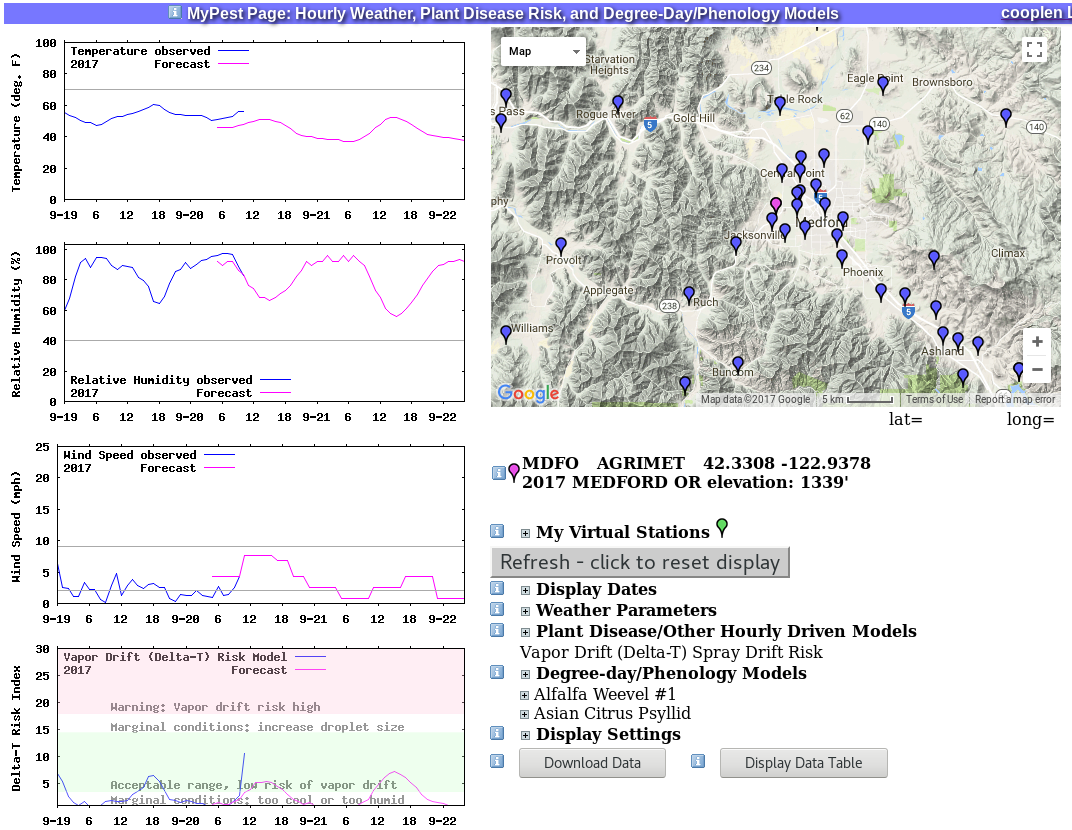Click Refresh to reset the display

tap(640, 562)
